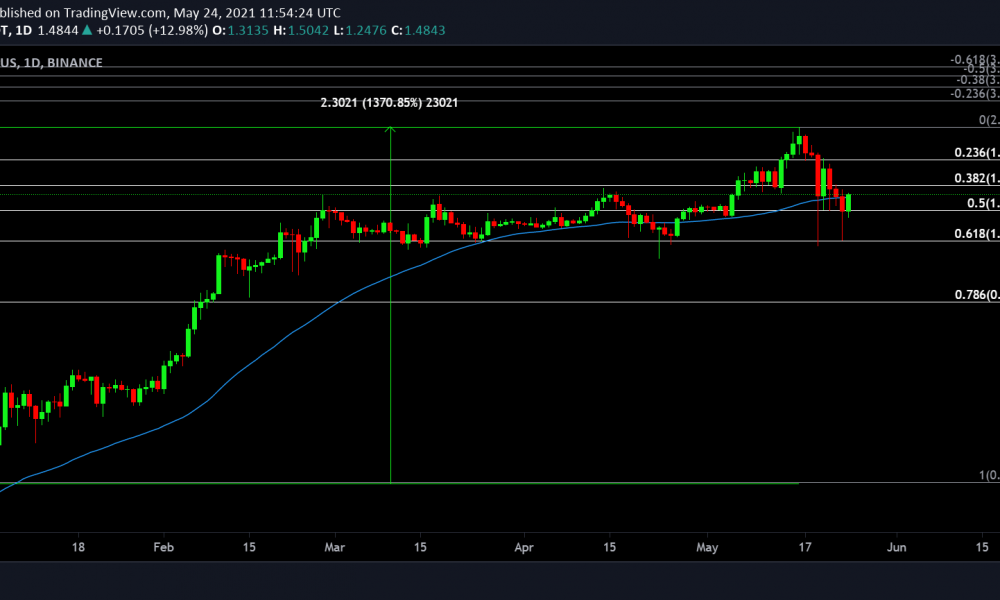Select the '0.5(1.' Fibonacci level label
This screenshot has width=1000, height=600.
point(983,203)
